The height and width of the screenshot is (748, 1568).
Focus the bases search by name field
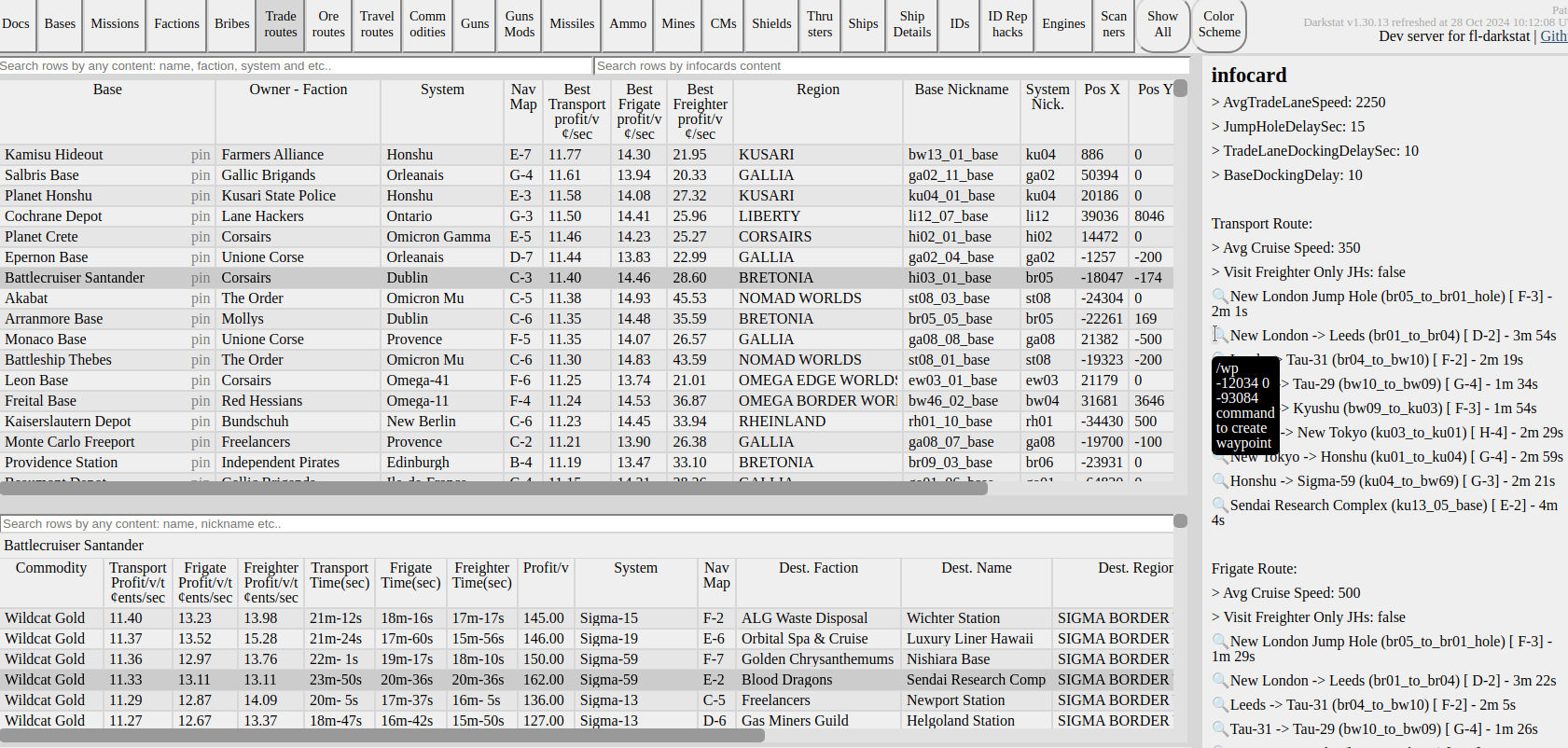coord(297,66)
